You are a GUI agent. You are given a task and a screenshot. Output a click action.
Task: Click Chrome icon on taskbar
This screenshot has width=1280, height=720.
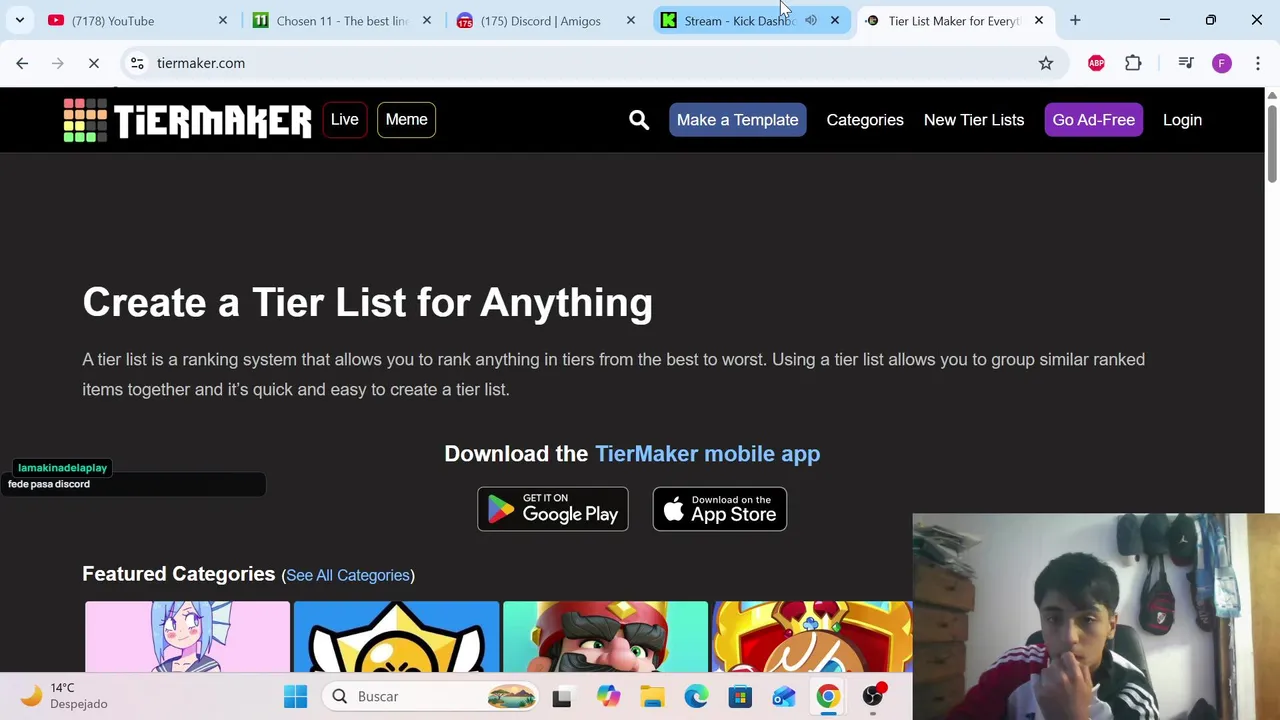click(x=827, y=696)
